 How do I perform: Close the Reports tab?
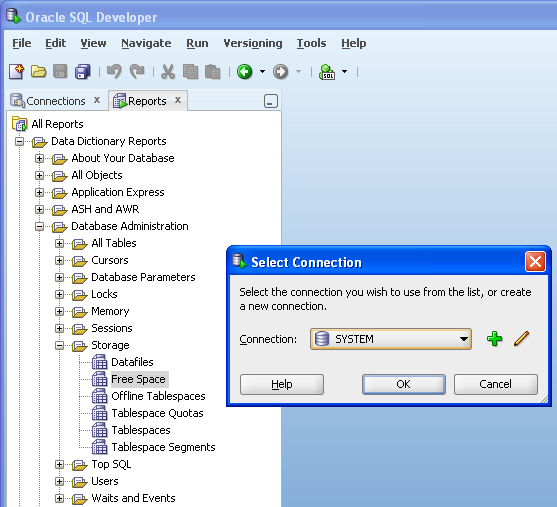(178, 100)
